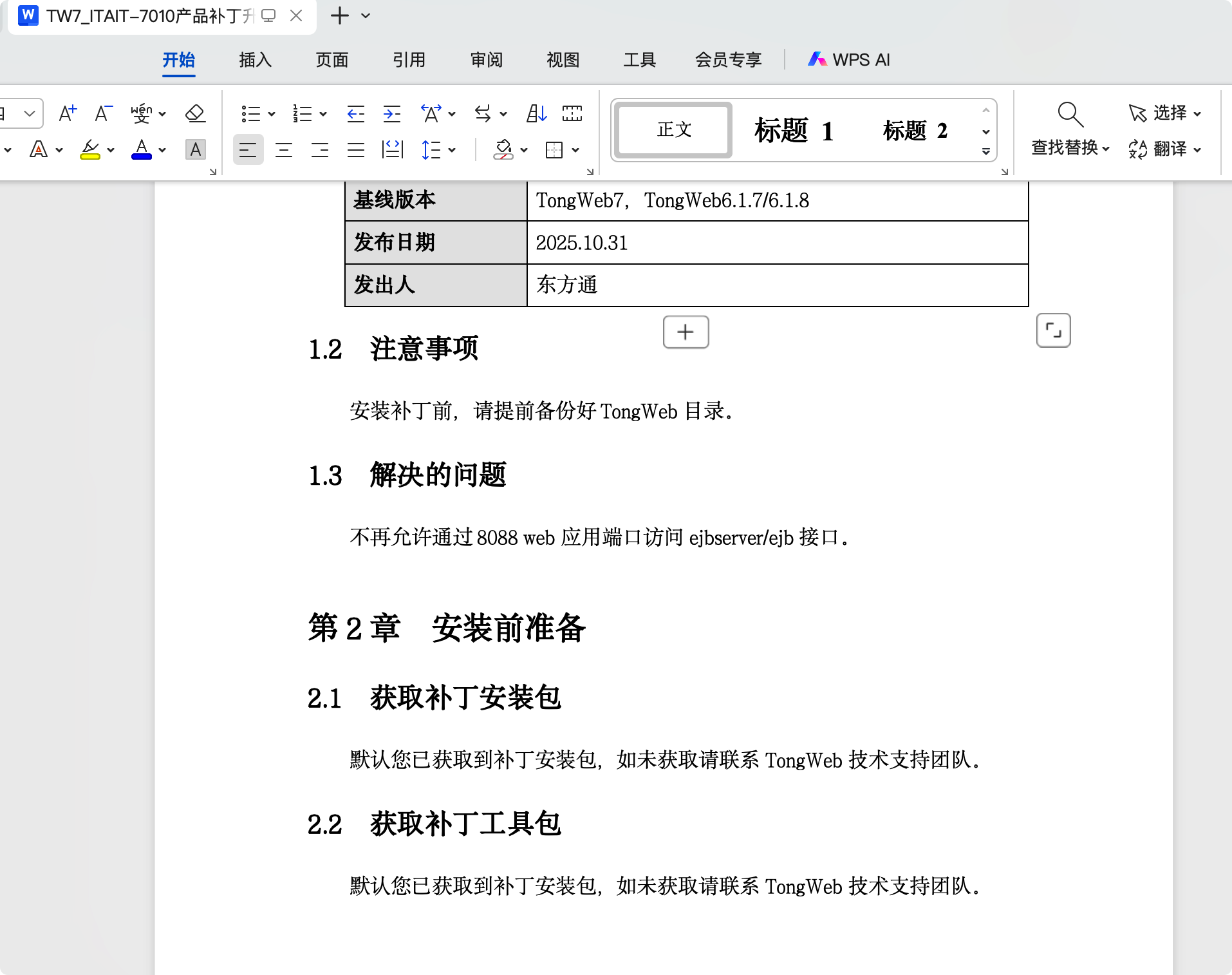Increase font size with A+ icon
This screenshot has height=975, width=1232.
(68, 113)
